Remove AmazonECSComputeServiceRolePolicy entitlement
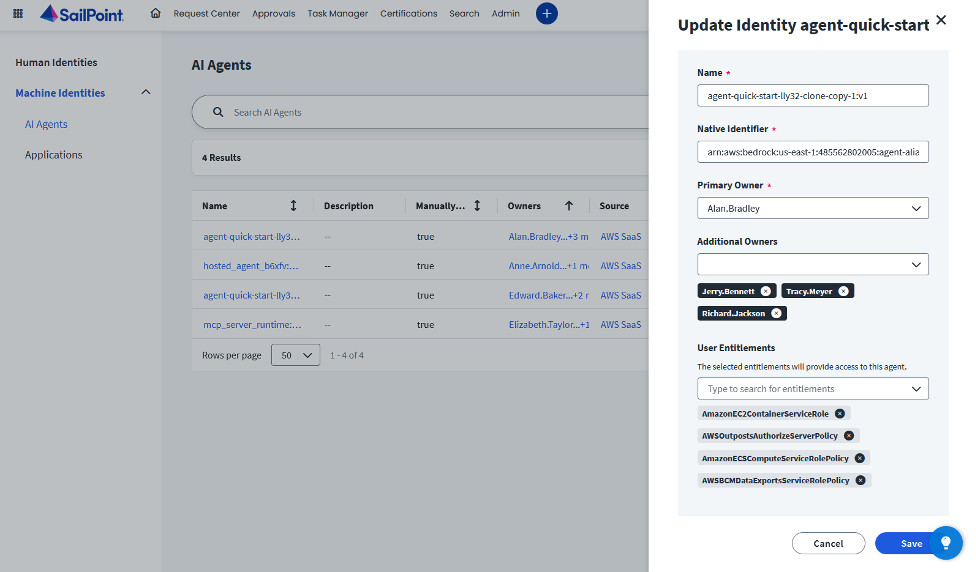Screen dimensions: 976x572 click(x=860, y=458)
